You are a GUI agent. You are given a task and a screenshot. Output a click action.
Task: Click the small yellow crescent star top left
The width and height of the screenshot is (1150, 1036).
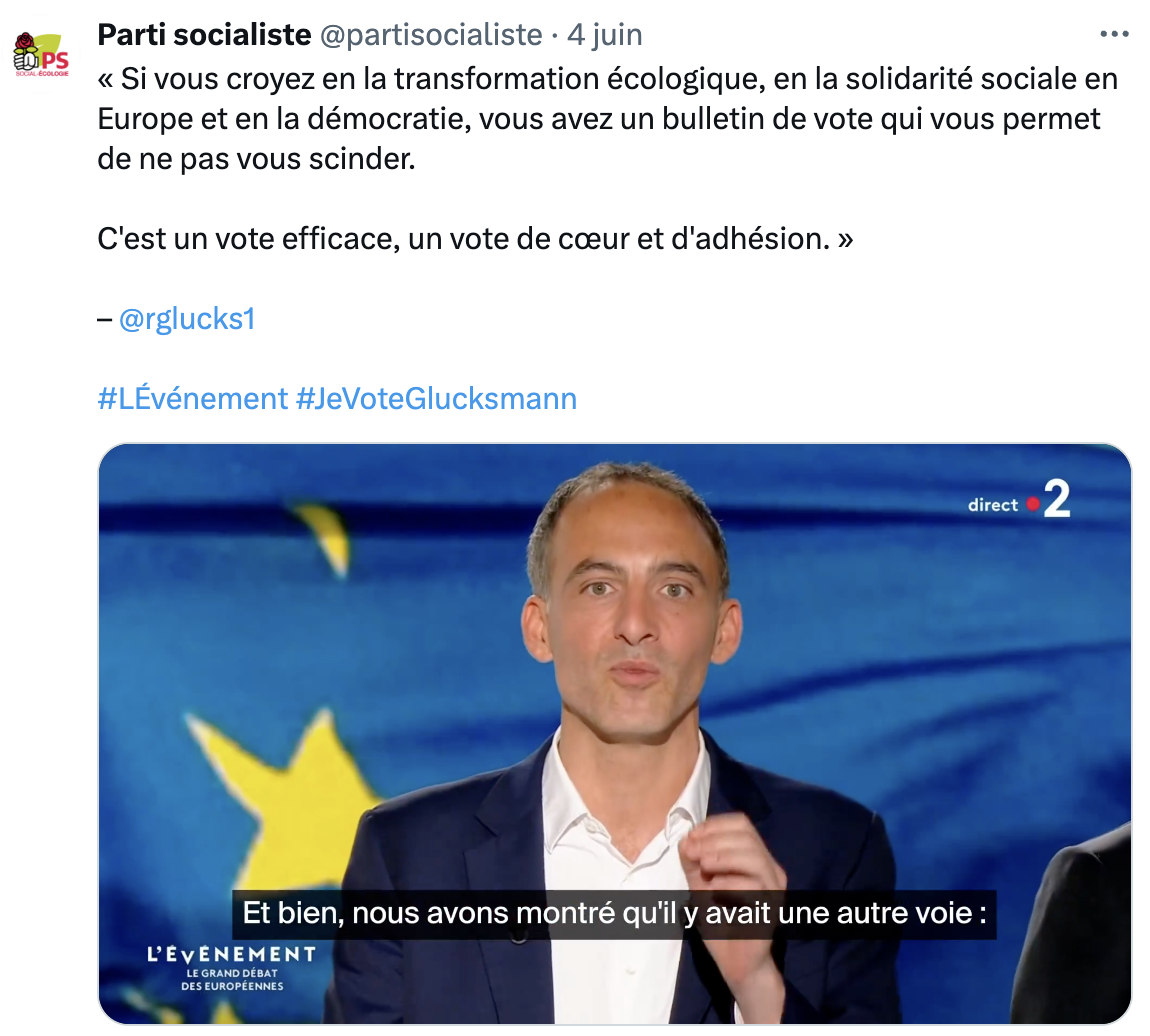coord(324,536)
